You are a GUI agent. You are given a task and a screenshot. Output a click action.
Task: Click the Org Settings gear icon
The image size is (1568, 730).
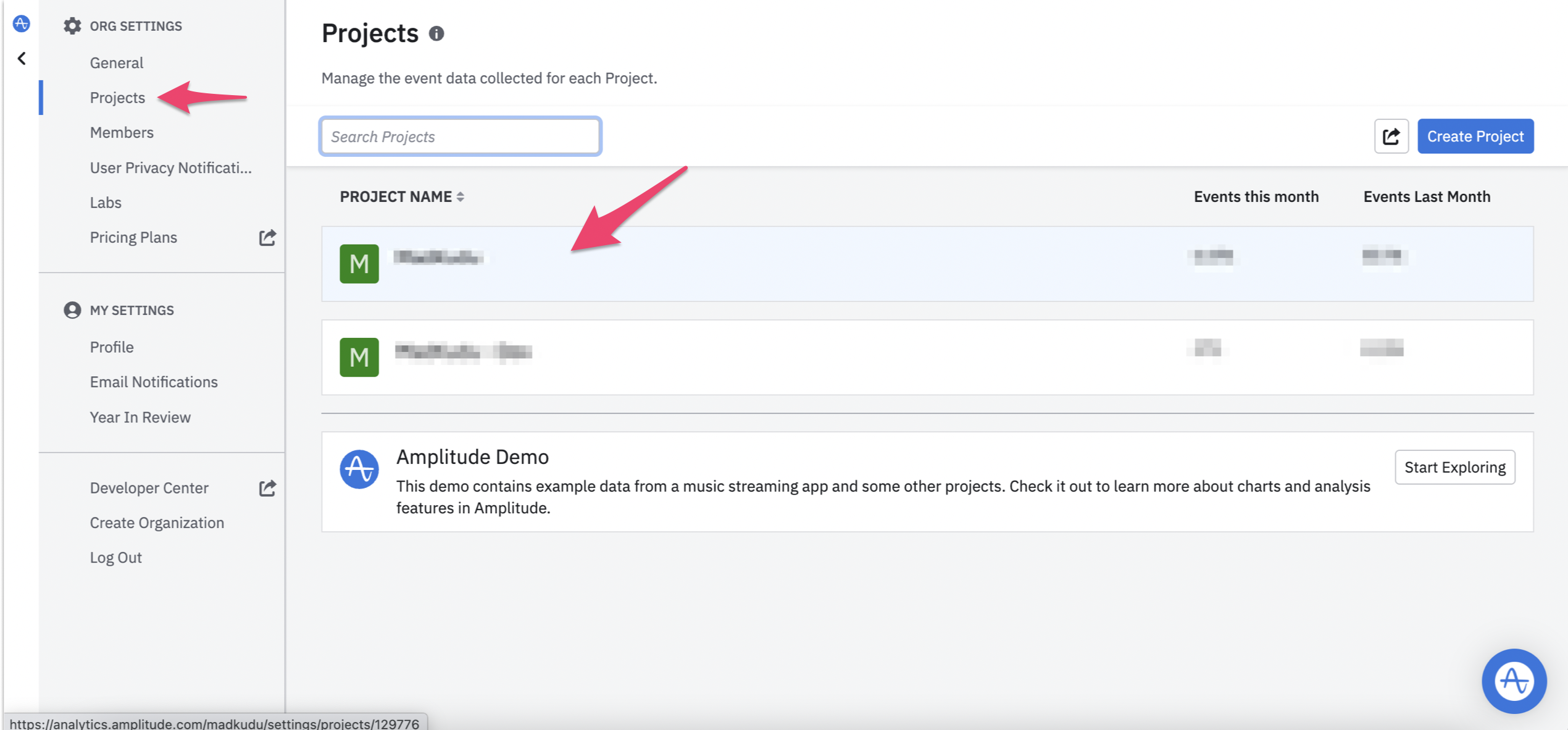coord(72,26)
